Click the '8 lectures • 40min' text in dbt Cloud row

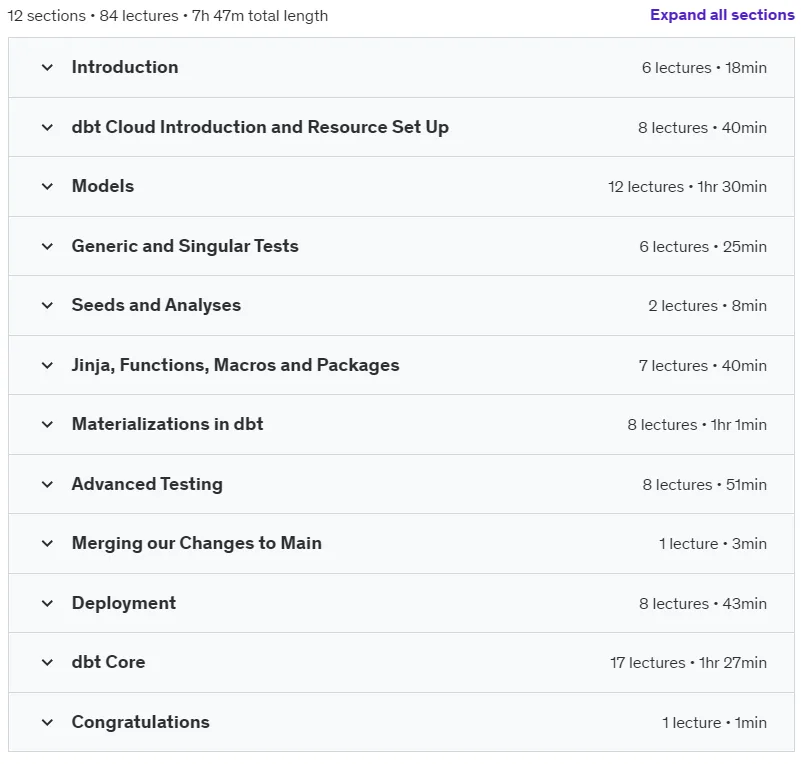702,127
